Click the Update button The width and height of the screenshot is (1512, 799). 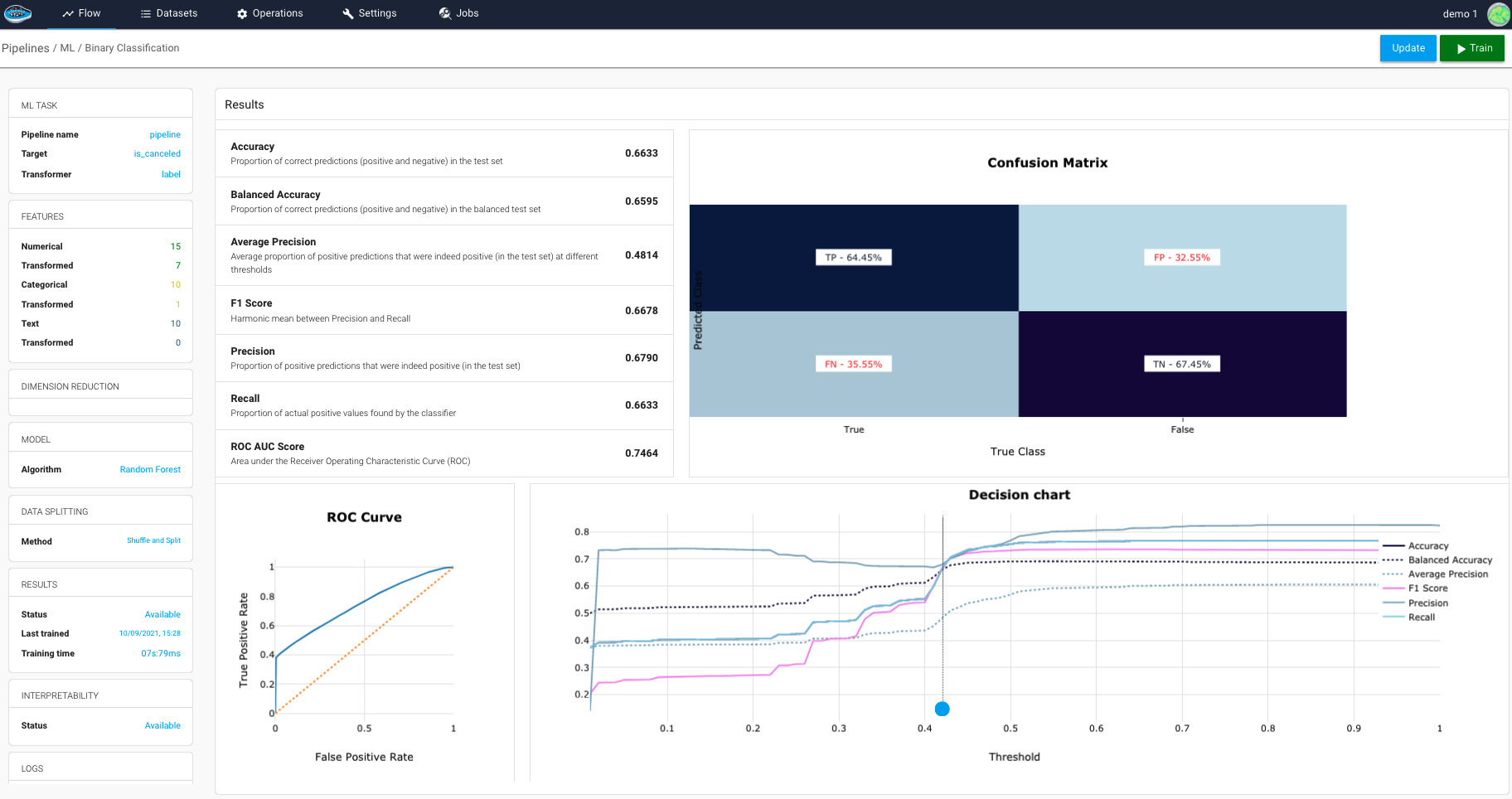point(1408,48)
